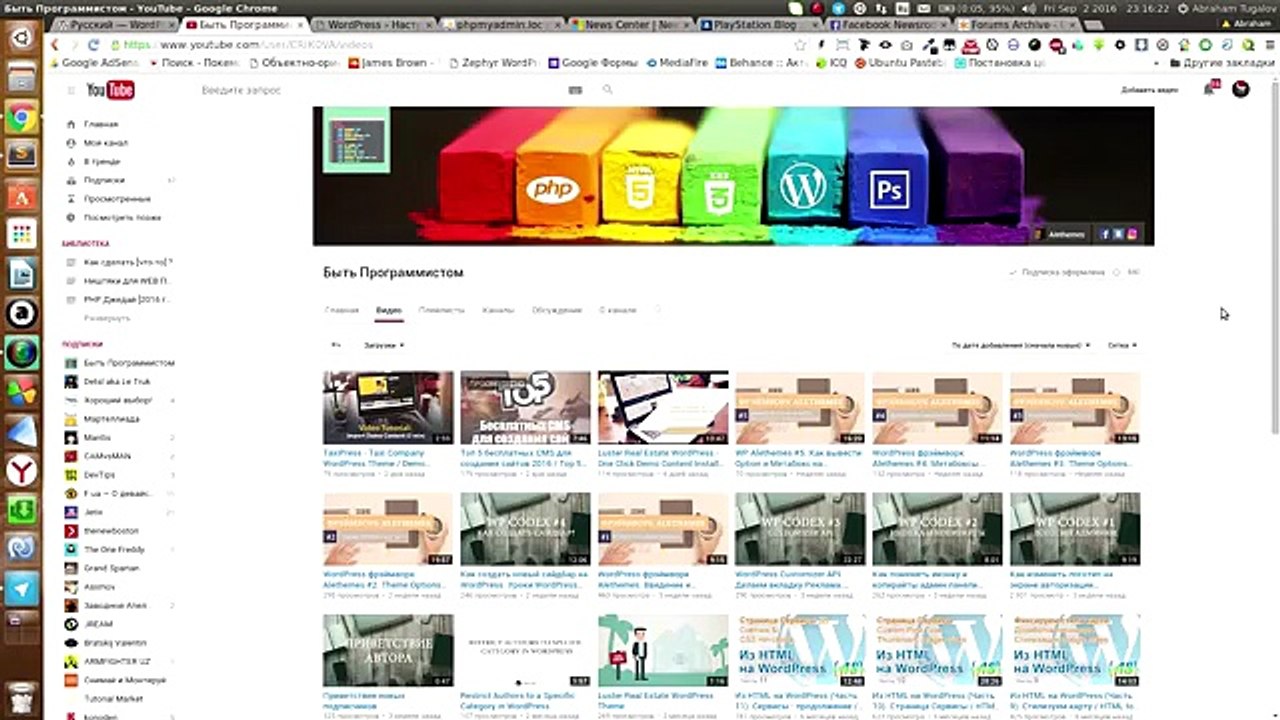Open the account avatar menu
Viewport: 1280px width, 720px height.
pos(1241,89)
